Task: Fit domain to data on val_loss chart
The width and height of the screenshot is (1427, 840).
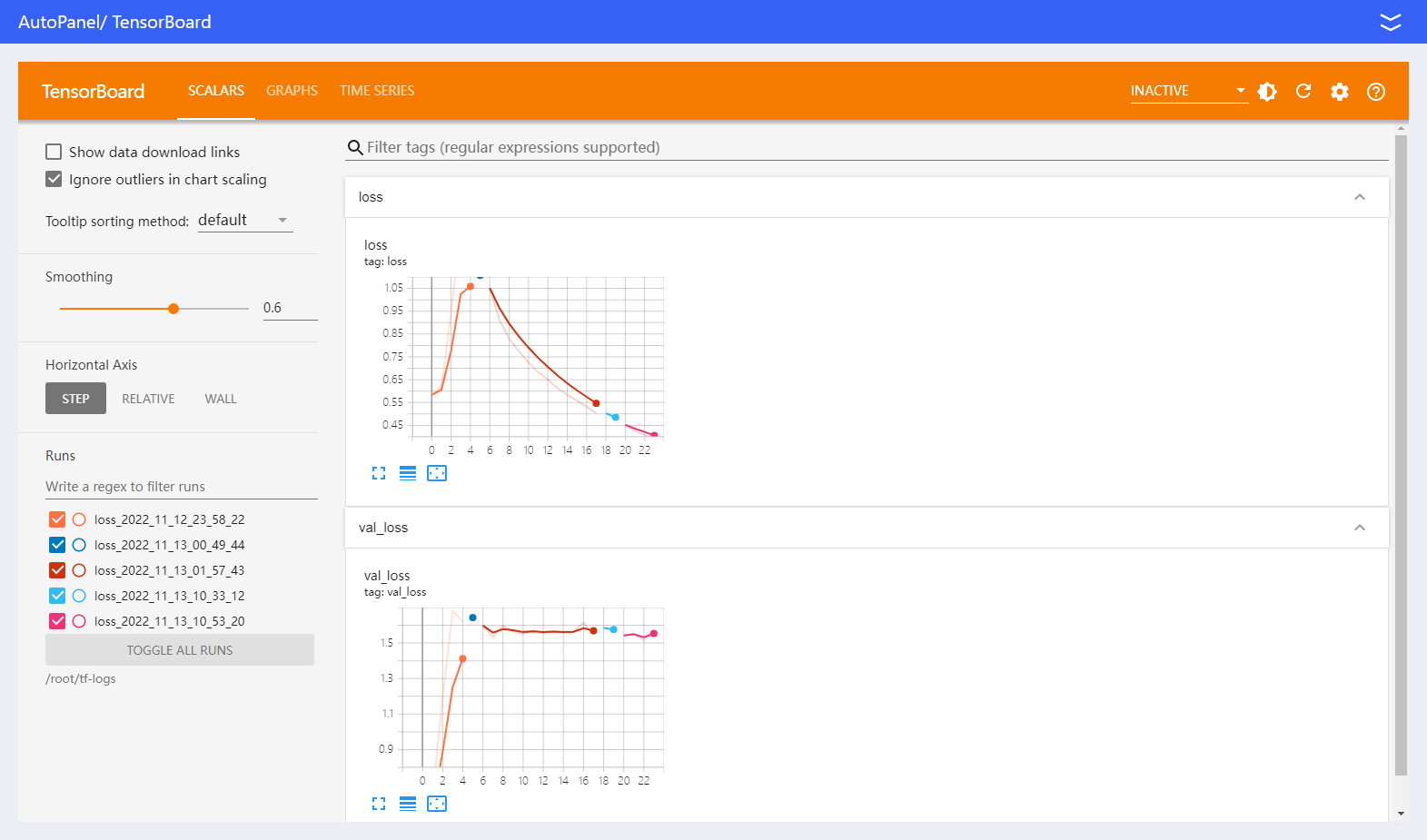Action: tap(437, 804)
